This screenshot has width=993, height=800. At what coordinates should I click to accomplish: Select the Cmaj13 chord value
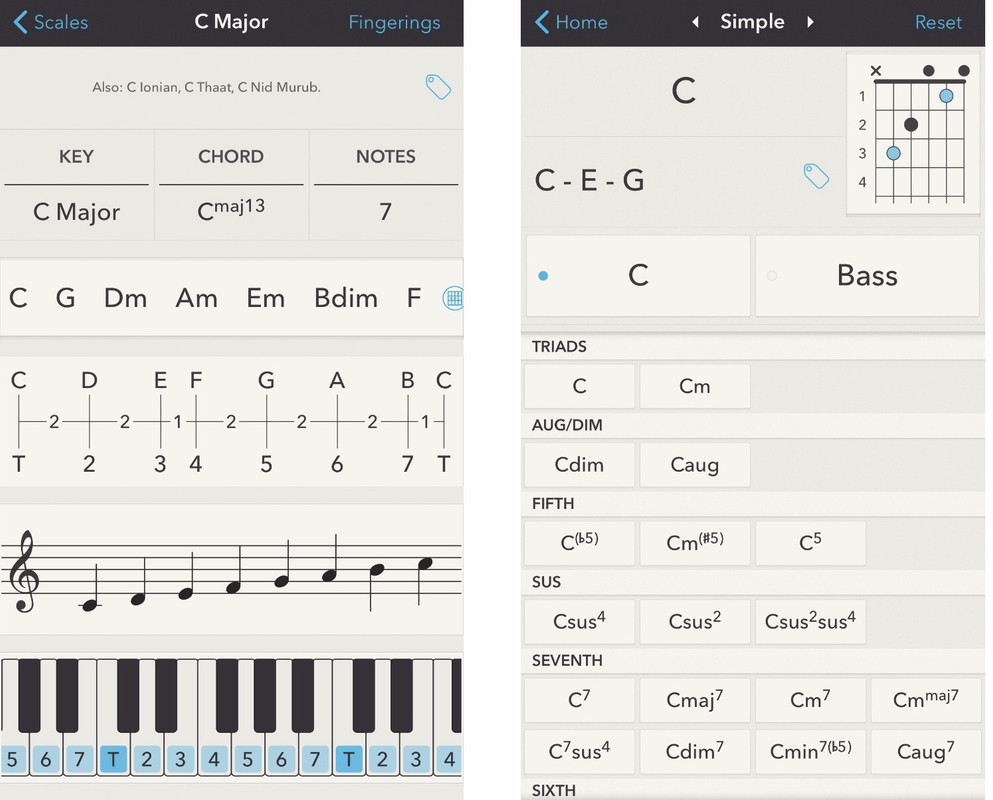(231, 210)
